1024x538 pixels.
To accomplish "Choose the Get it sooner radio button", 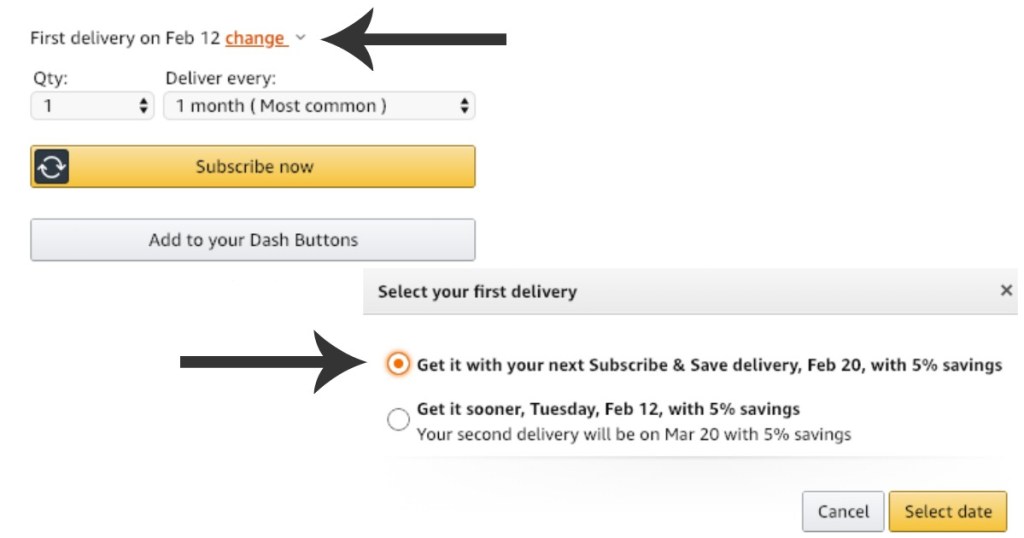I will (x=398, y=420).
